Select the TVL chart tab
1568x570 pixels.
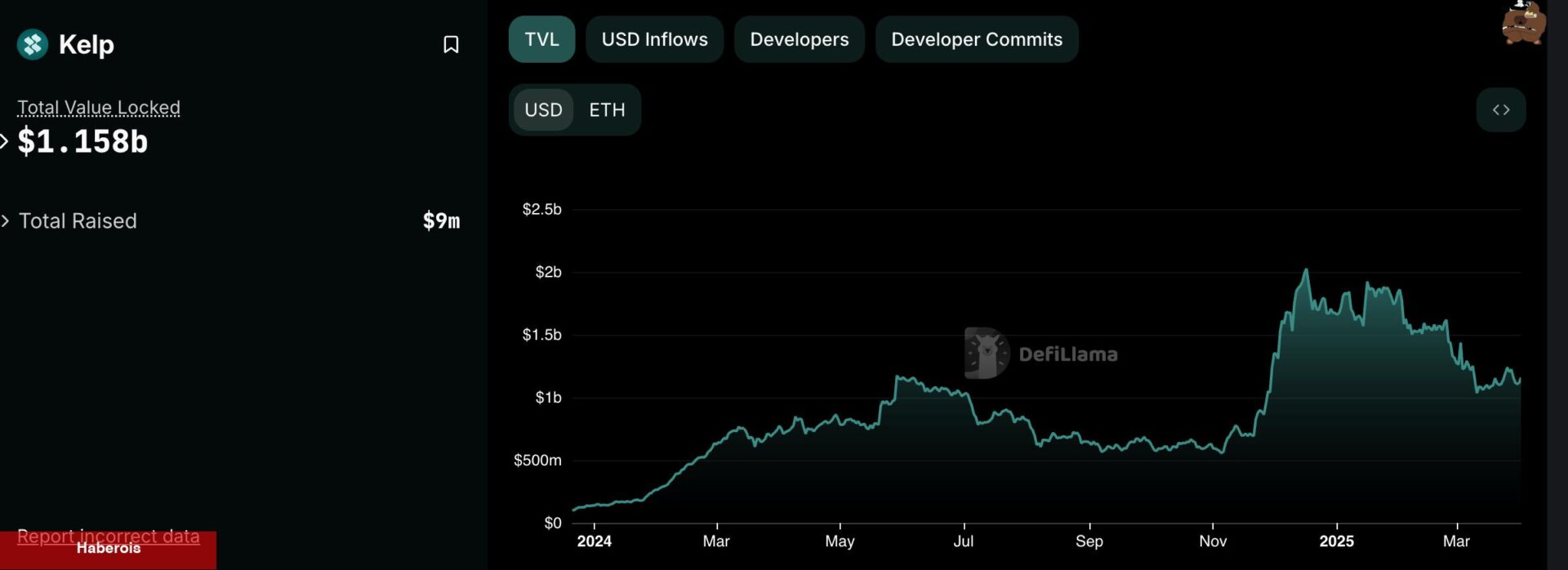point(541,39)
